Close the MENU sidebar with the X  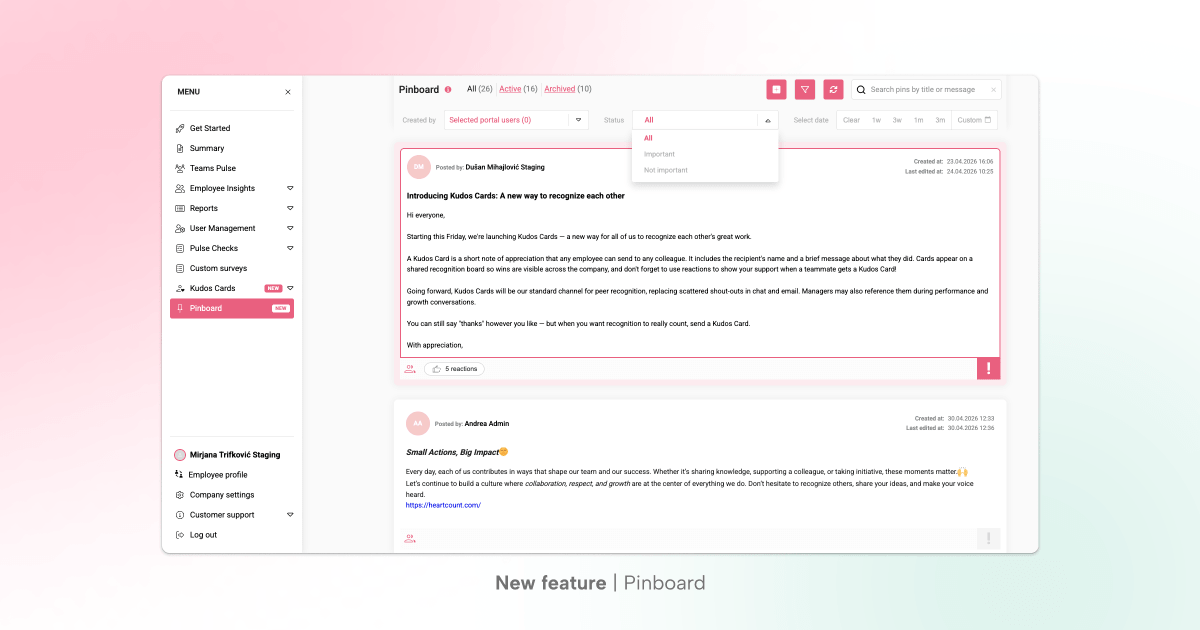click(x=288, y=92)
